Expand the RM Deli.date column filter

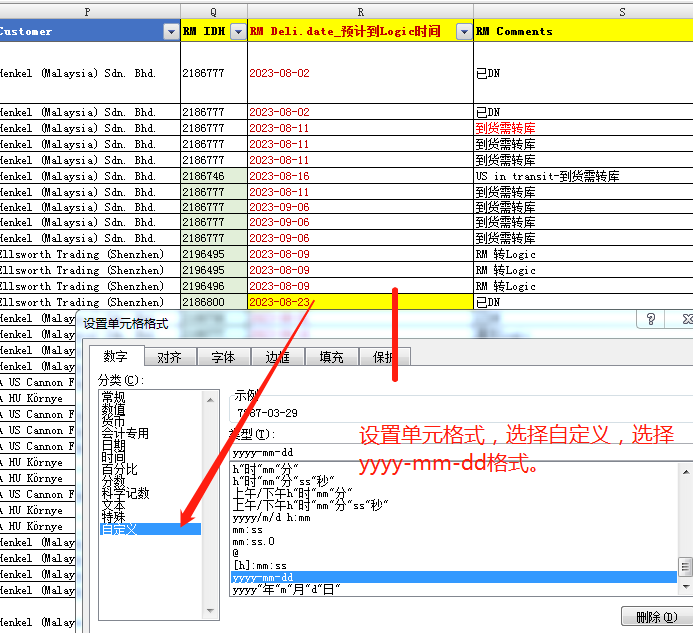tap(463, 32)
